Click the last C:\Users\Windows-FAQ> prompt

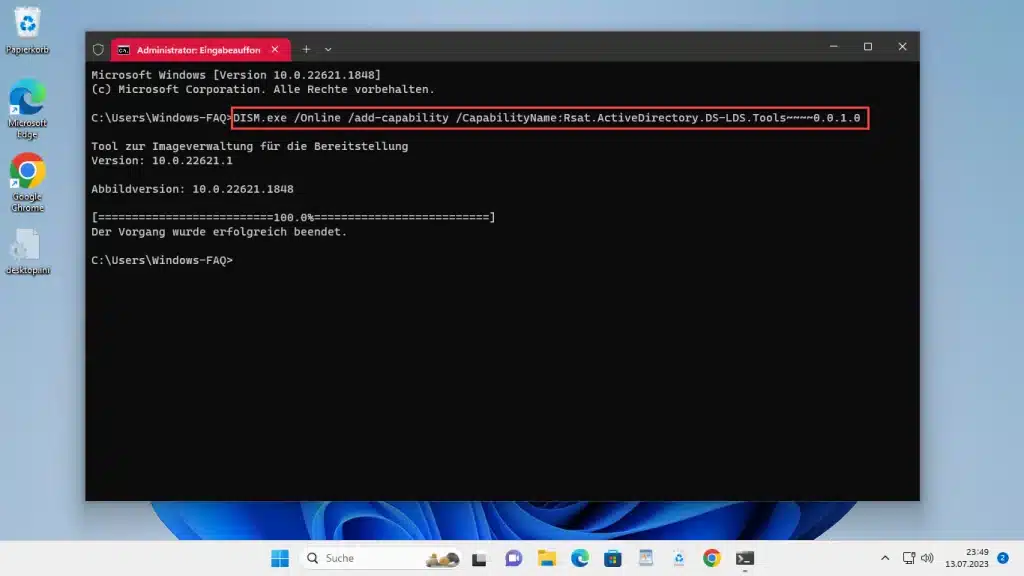click(161, 261)
